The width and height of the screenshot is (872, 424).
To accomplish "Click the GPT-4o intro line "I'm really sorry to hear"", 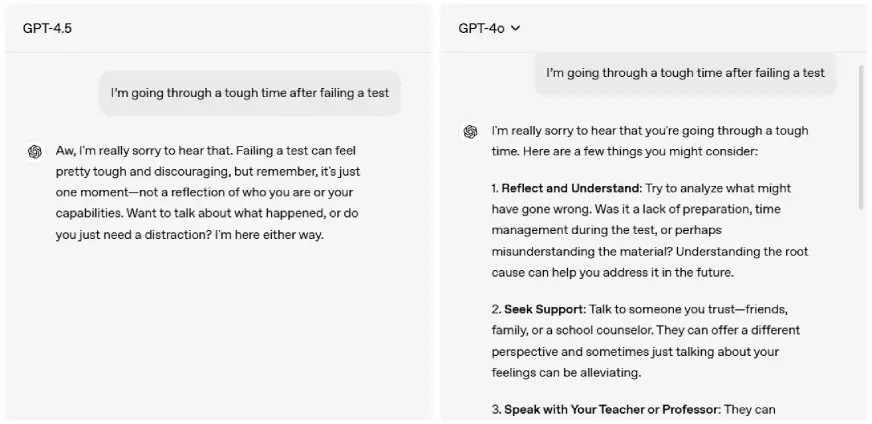I will point(650,131).
